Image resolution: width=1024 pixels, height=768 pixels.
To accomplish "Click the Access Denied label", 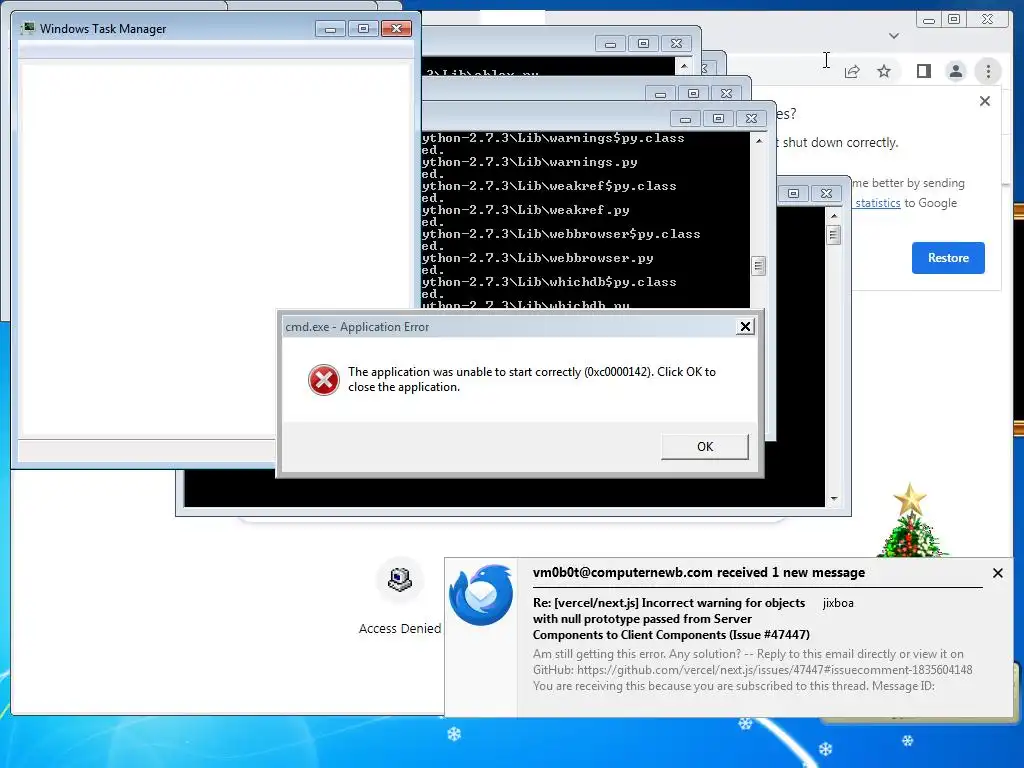I will (400, 628).
